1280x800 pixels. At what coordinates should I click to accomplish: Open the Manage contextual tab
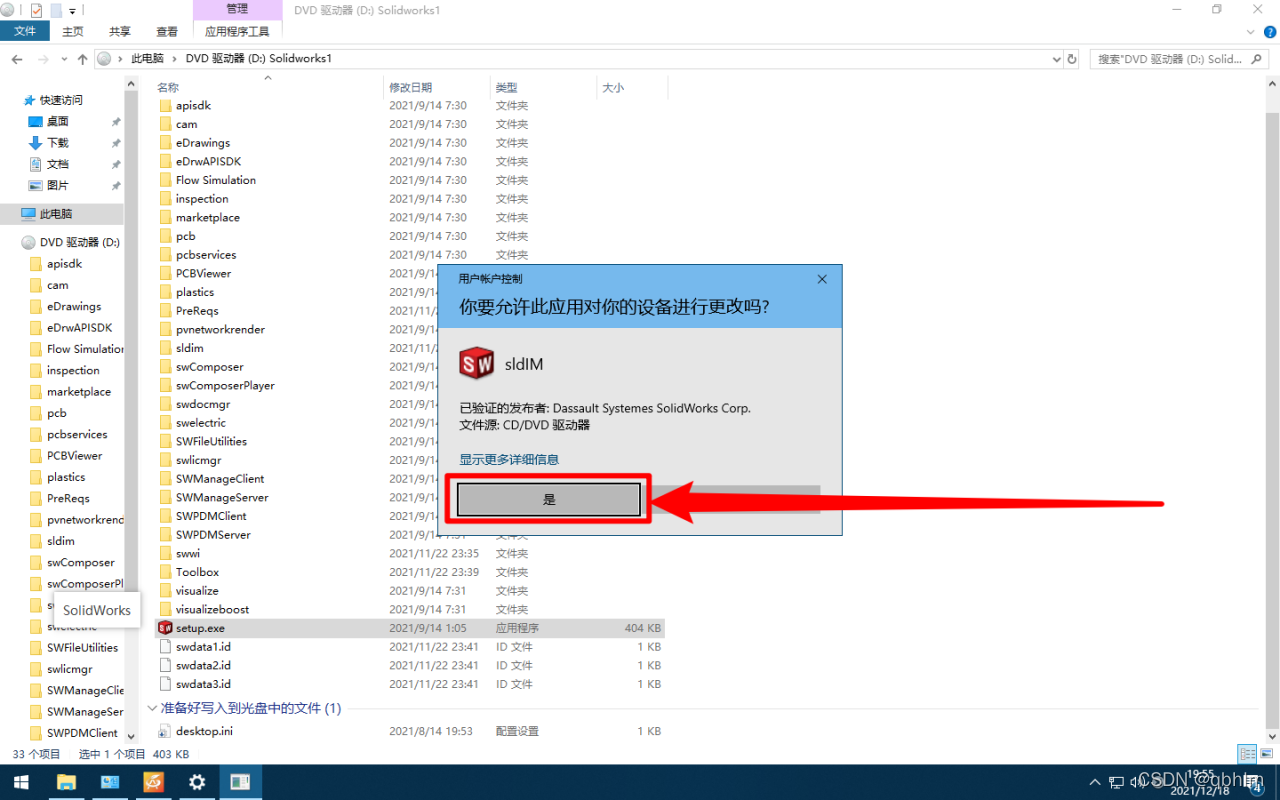pos(237,9)
